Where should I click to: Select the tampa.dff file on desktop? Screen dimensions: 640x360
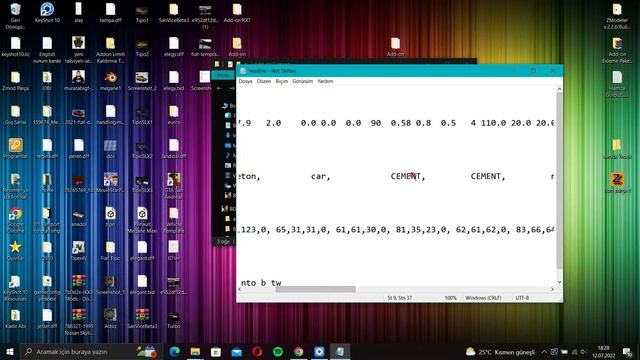pyautogui.click(x=110, y=13)
